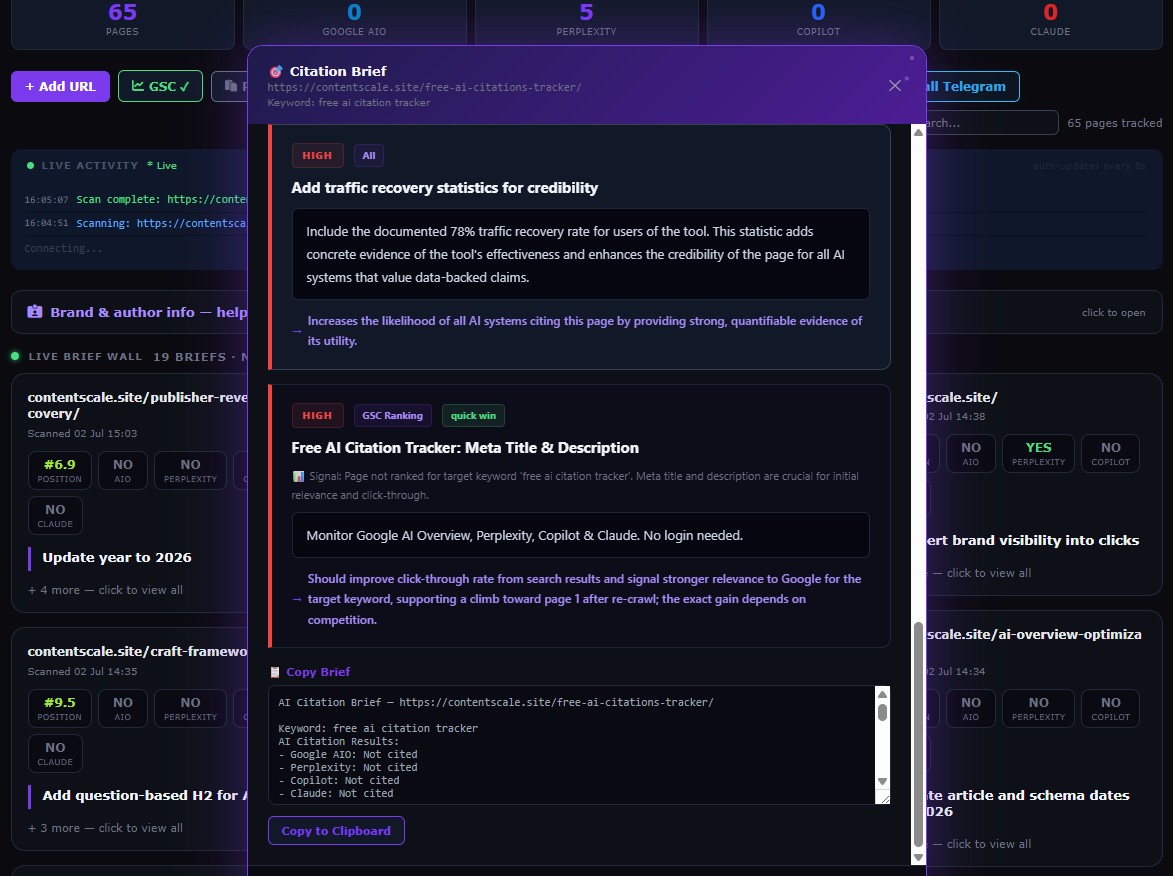This screenshot has height=876, width=1173.
Task: Click the brief text area scroll down arrow
Action: point(883,782)
